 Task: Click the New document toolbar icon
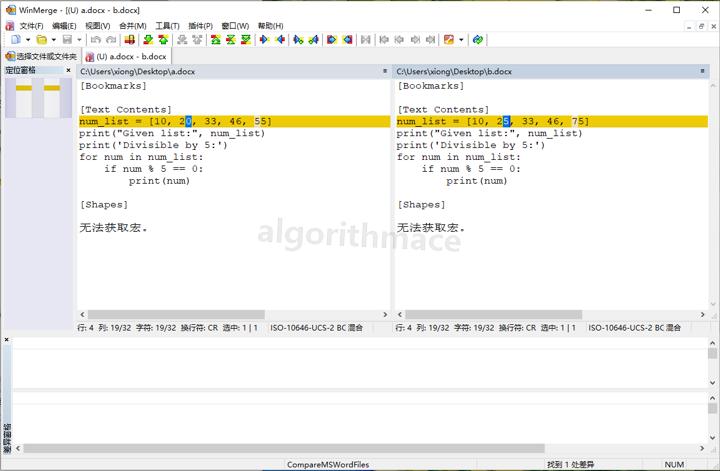point(14,40)
